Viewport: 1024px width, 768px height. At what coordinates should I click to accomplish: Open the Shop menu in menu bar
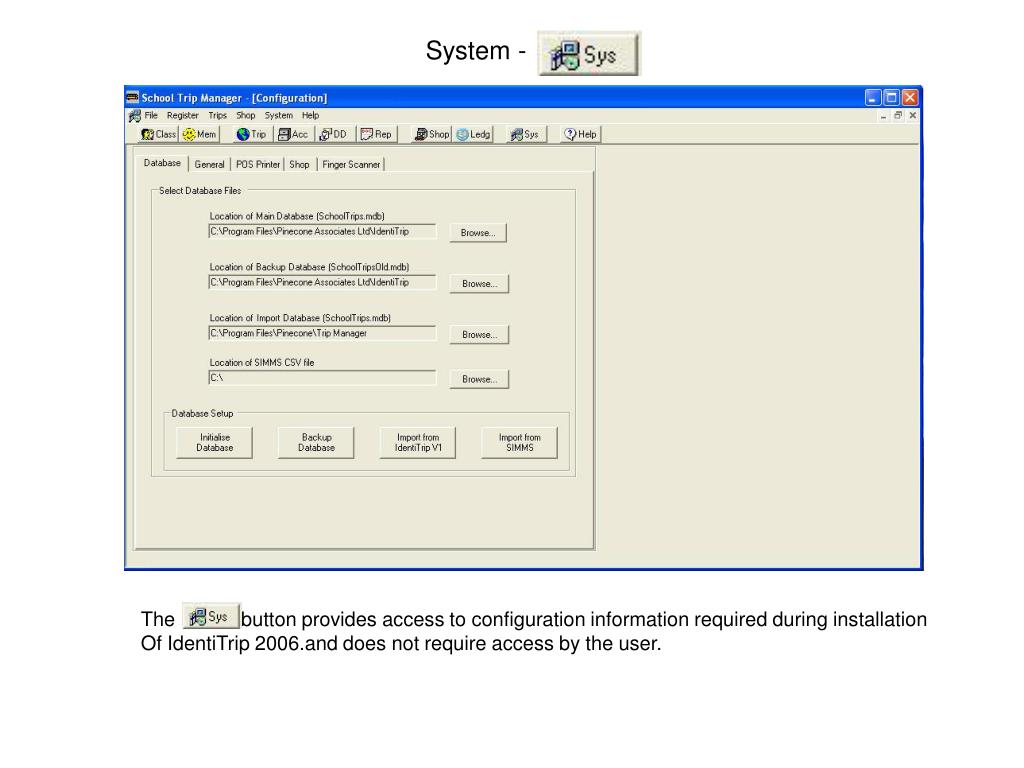click(246, 116)
